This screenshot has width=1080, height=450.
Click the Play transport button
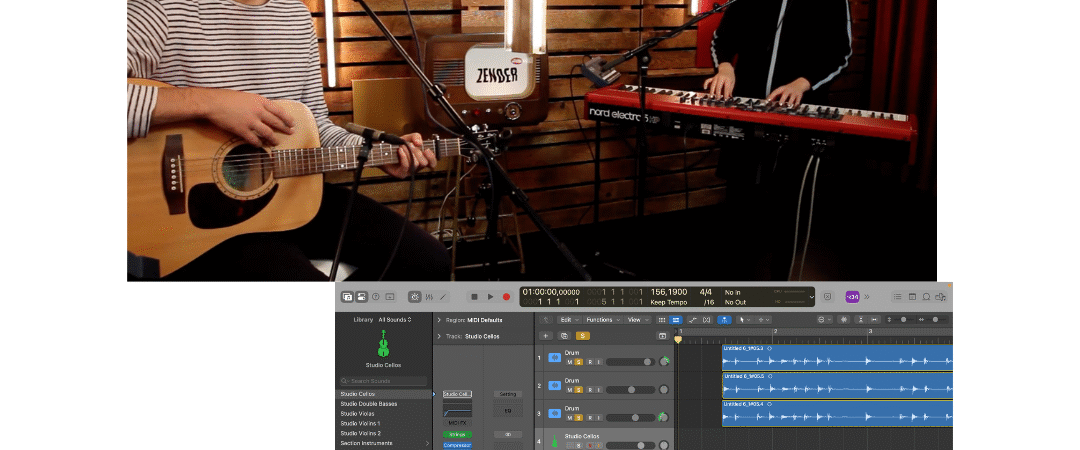coord(490,297)
